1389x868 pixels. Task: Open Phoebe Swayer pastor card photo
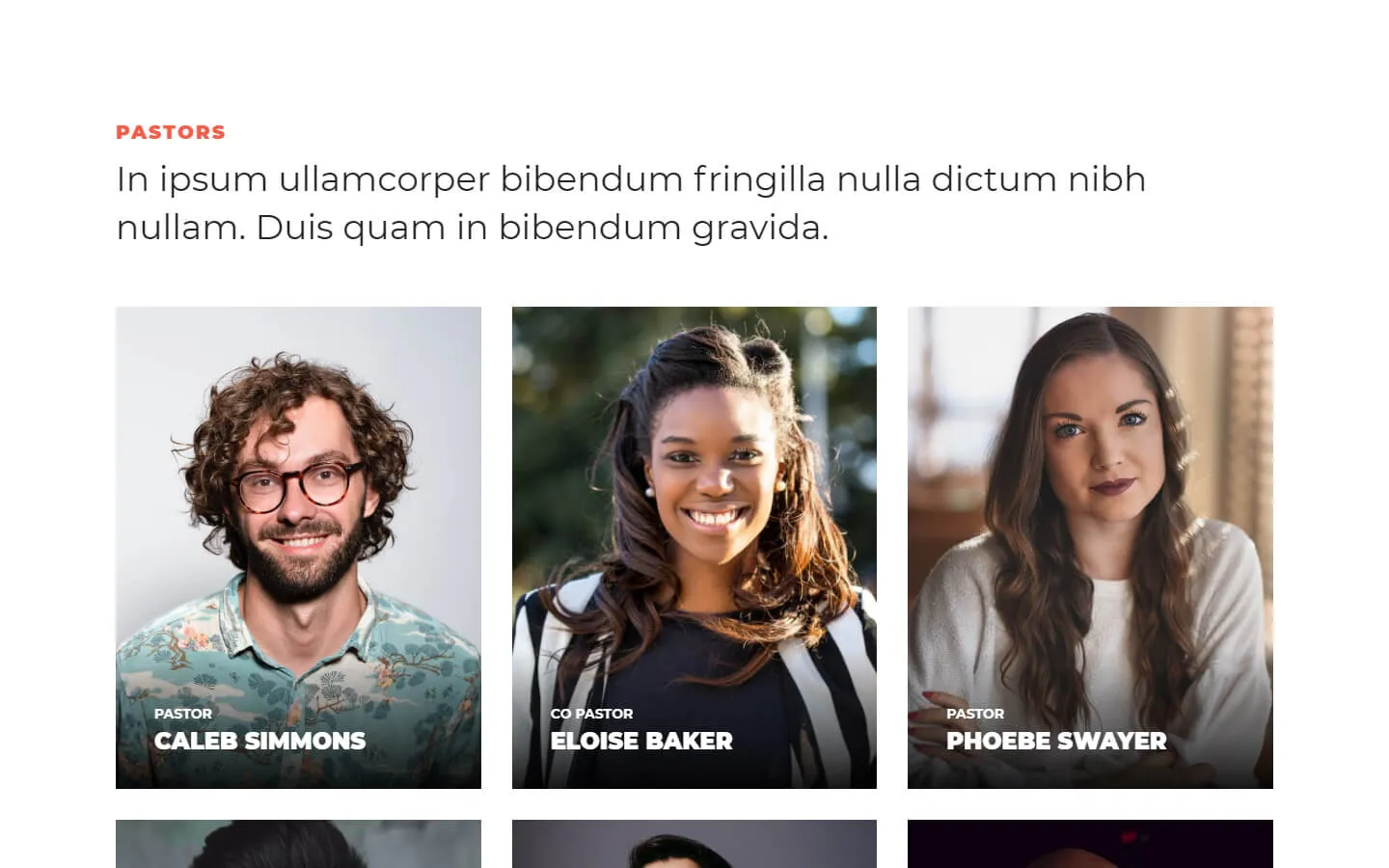[x=1090, y=547]
